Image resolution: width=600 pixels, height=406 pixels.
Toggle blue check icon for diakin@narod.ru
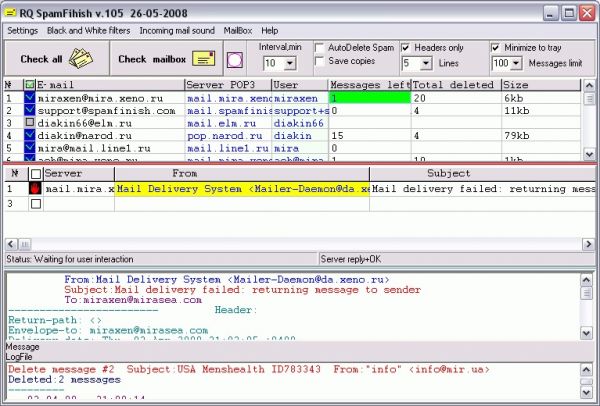coord(29,135)
